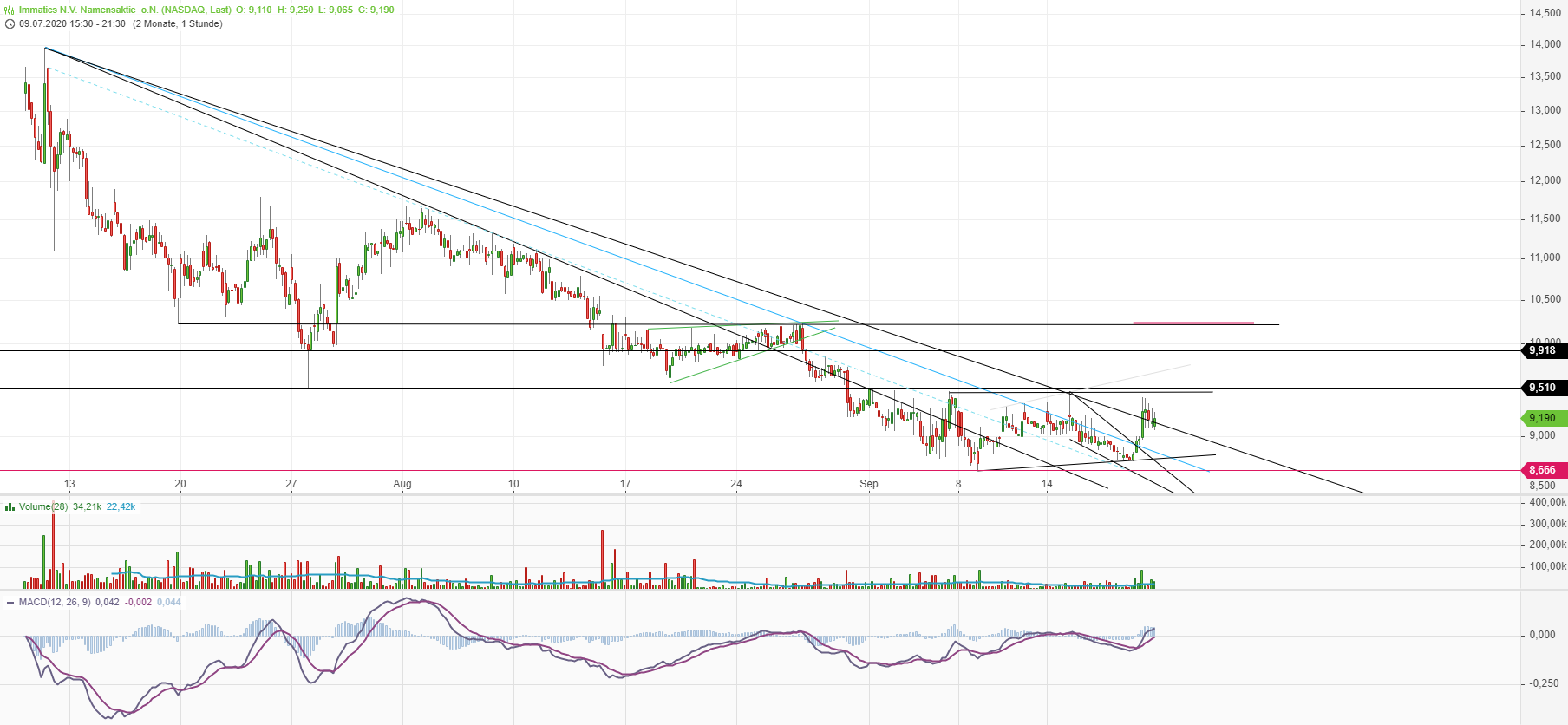The height and width of the screenshot is (725, 1568).
Task: Click the MACD histogram value 0,044
Action: click(169, 603)
